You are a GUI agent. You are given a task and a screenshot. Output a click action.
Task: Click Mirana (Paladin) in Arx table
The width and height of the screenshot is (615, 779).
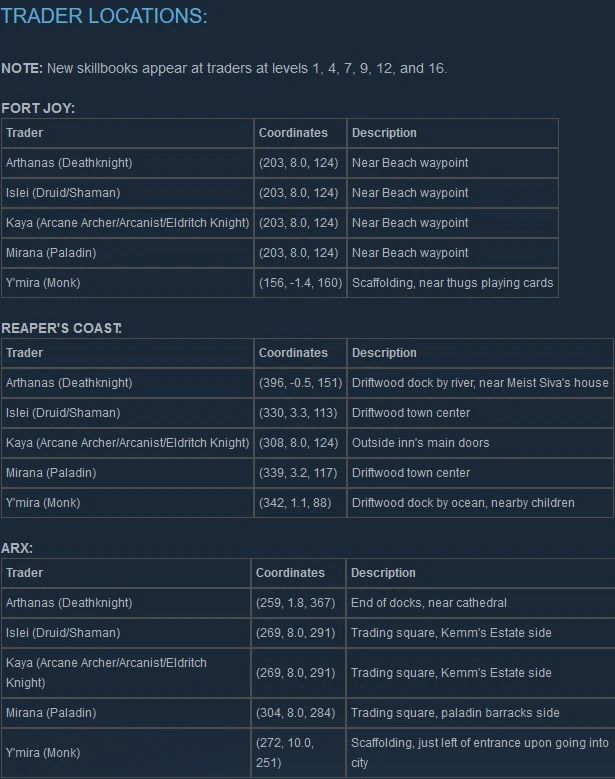click(51, 713)
